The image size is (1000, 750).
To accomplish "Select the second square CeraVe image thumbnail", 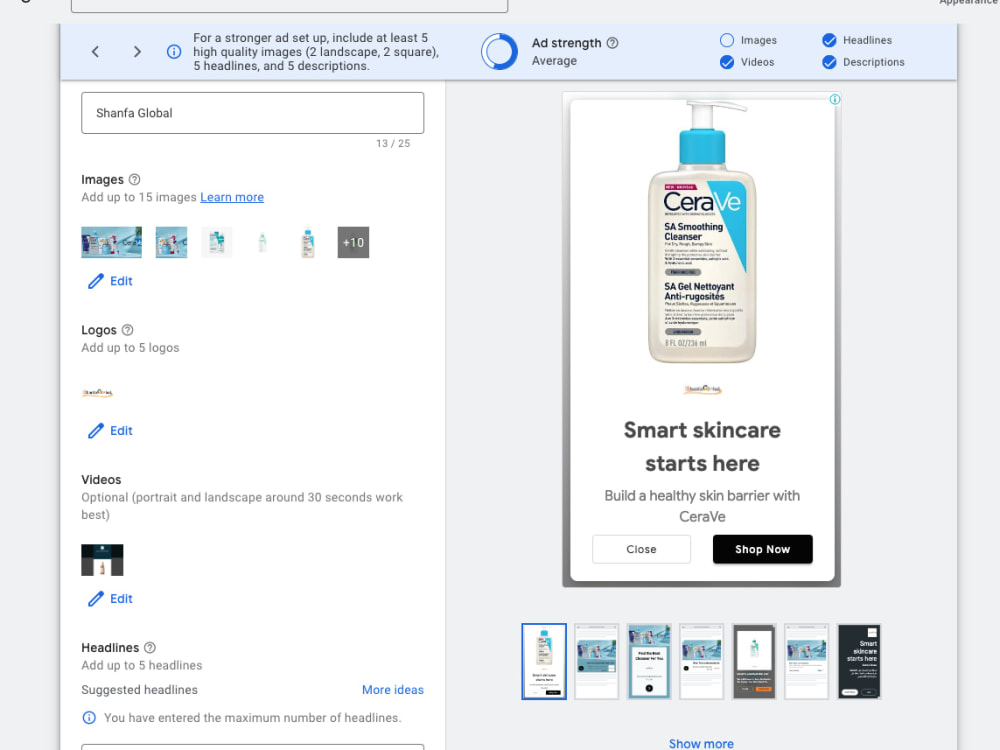I will click(x=172, y=242).
